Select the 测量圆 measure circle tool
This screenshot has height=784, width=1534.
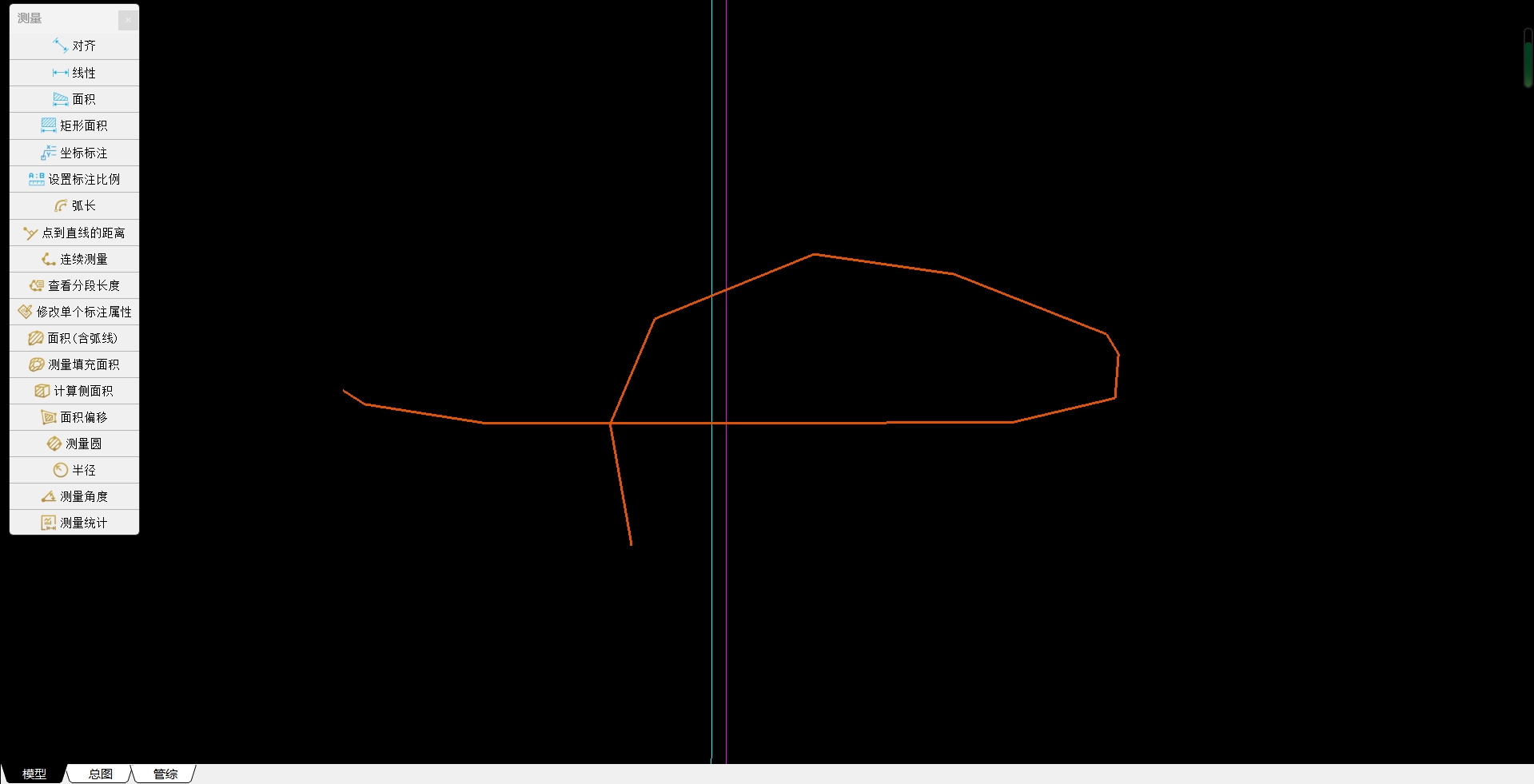(74, 444)
